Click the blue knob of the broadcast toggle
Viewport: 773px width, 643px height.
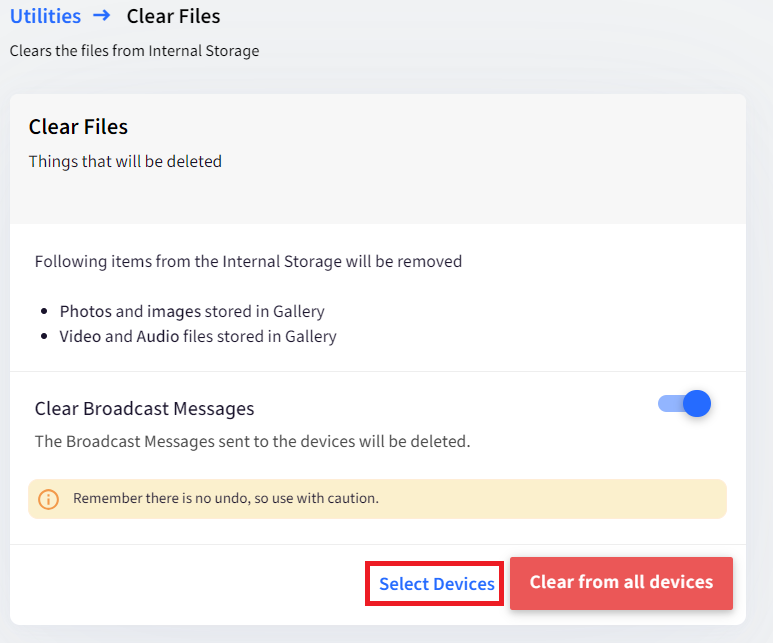(697, 404)
